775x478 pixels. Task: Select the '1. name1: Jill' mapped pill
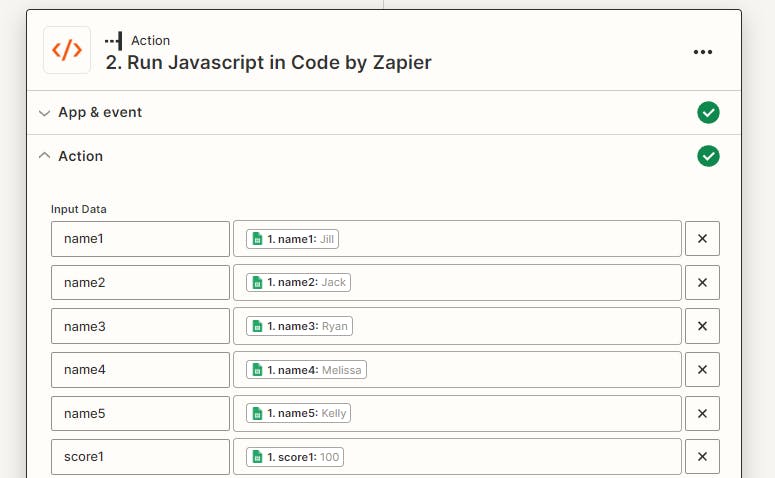tap(292, 239)
